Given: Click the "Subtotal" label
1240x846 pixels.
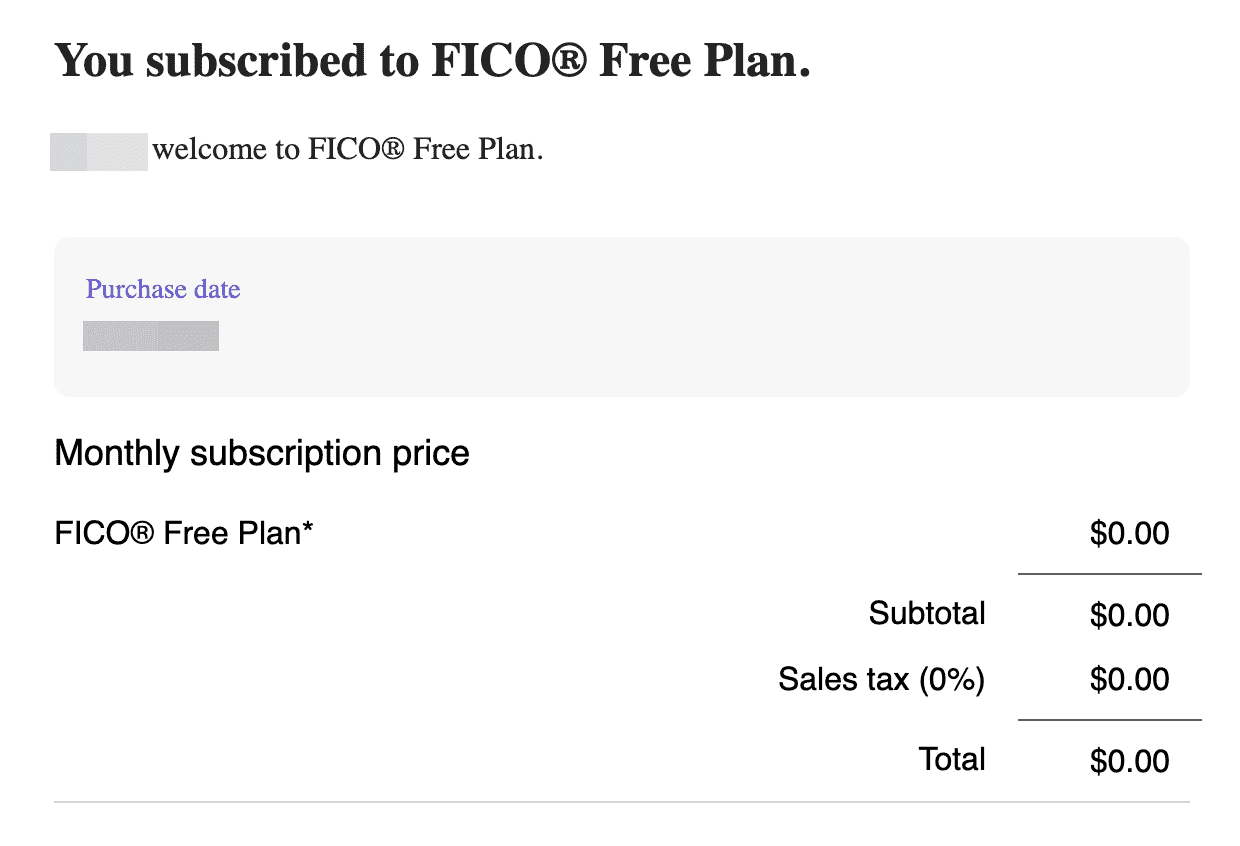Looking at the screenshot, I should (927, 613).
